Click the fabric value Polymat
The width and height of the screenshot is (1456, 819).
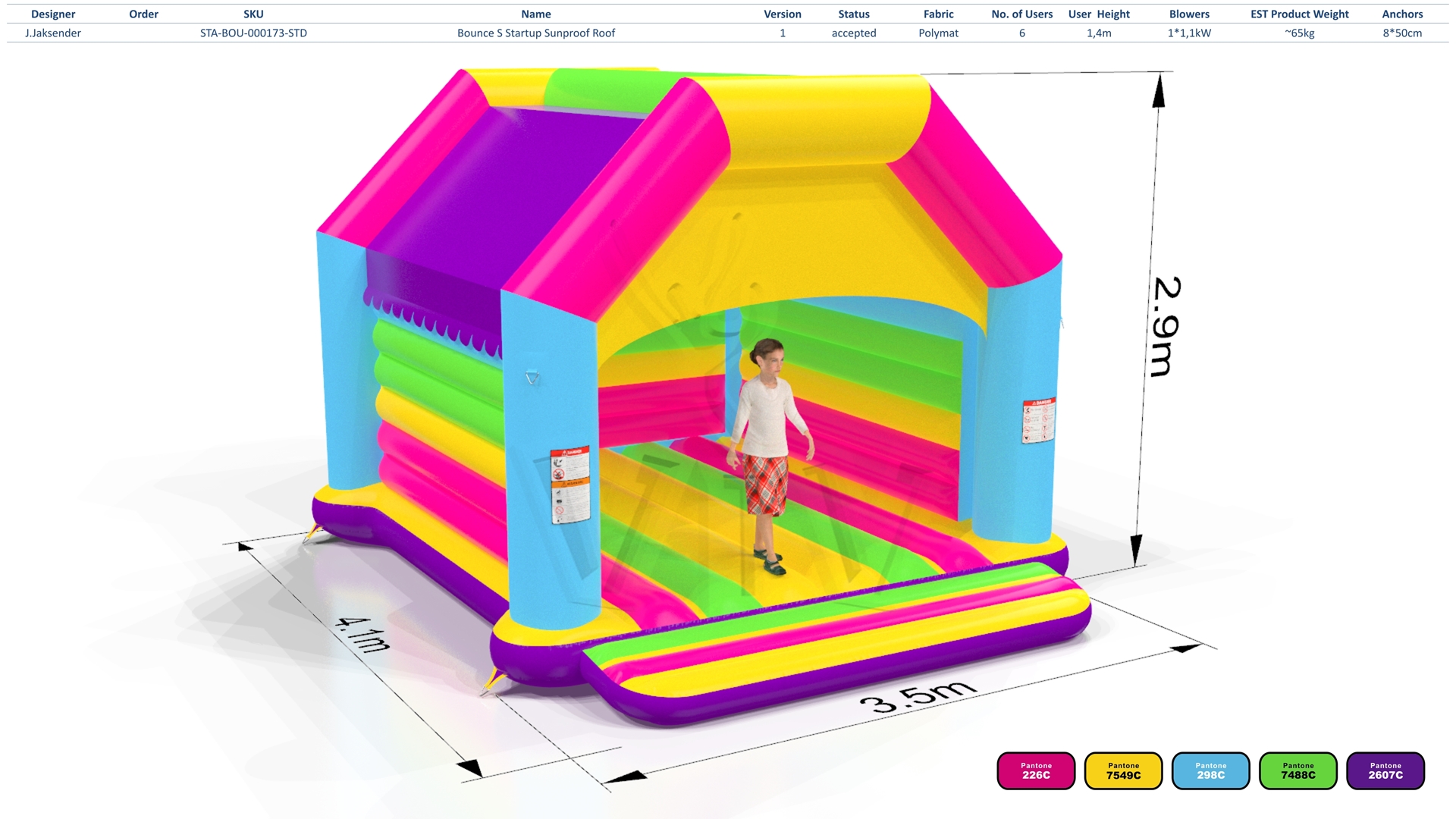[939, 33]
